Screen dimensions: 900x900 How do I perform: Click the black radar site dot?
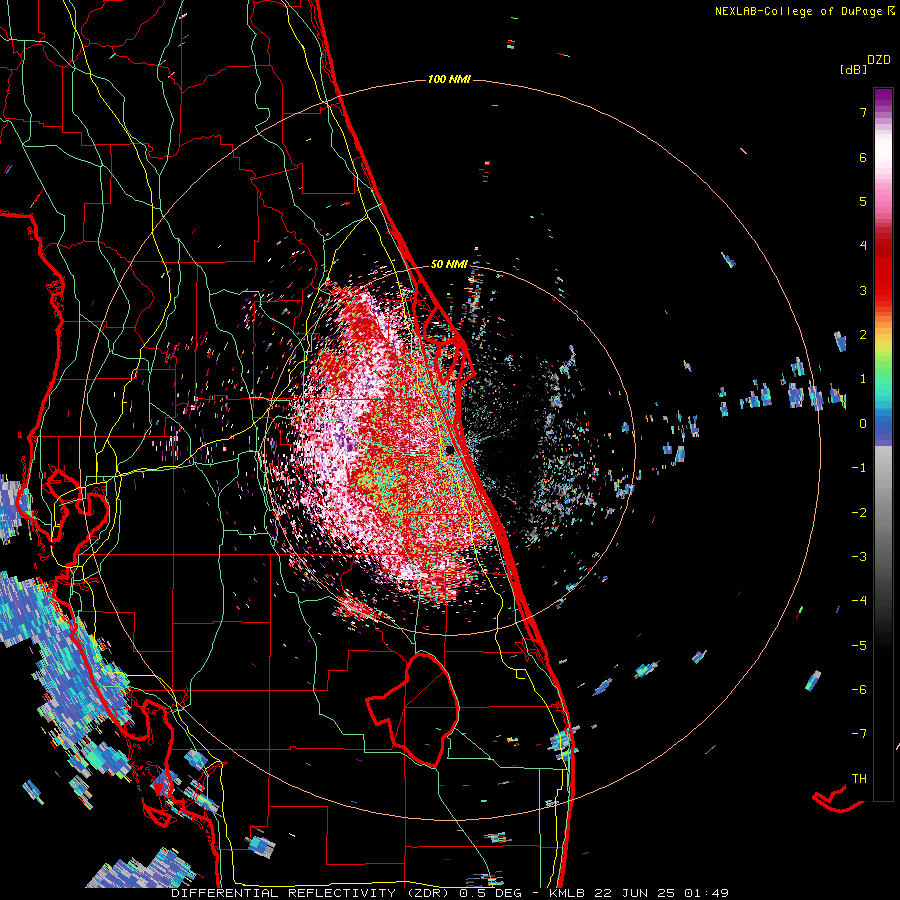pyautogui.click(x=450, y=450)
